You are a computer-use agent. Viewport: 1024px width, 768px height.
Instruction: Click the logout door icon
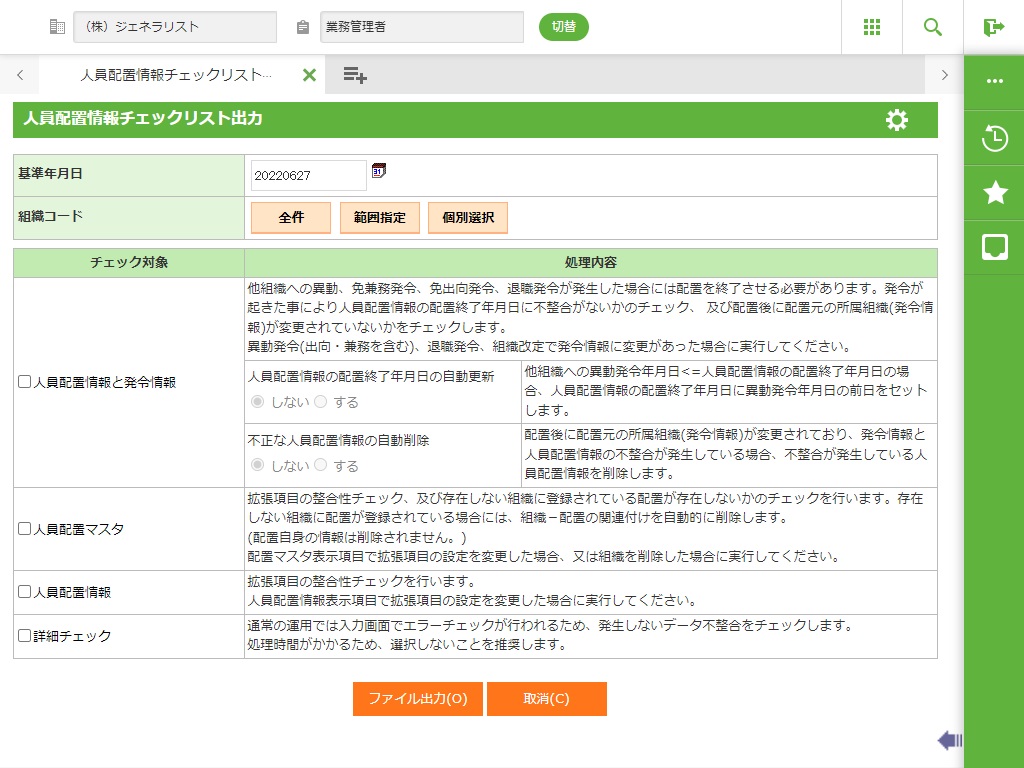click(993, 27)
